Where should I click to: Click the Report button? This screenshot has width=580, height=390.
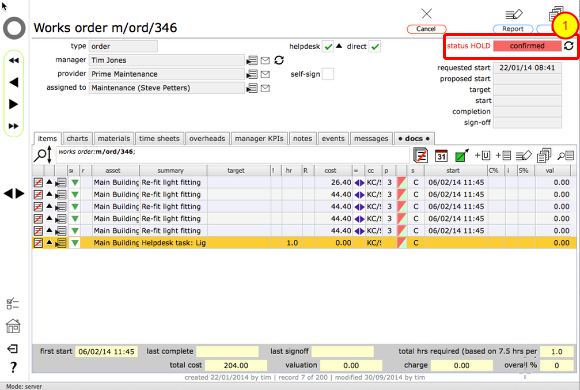coord(513,29)
